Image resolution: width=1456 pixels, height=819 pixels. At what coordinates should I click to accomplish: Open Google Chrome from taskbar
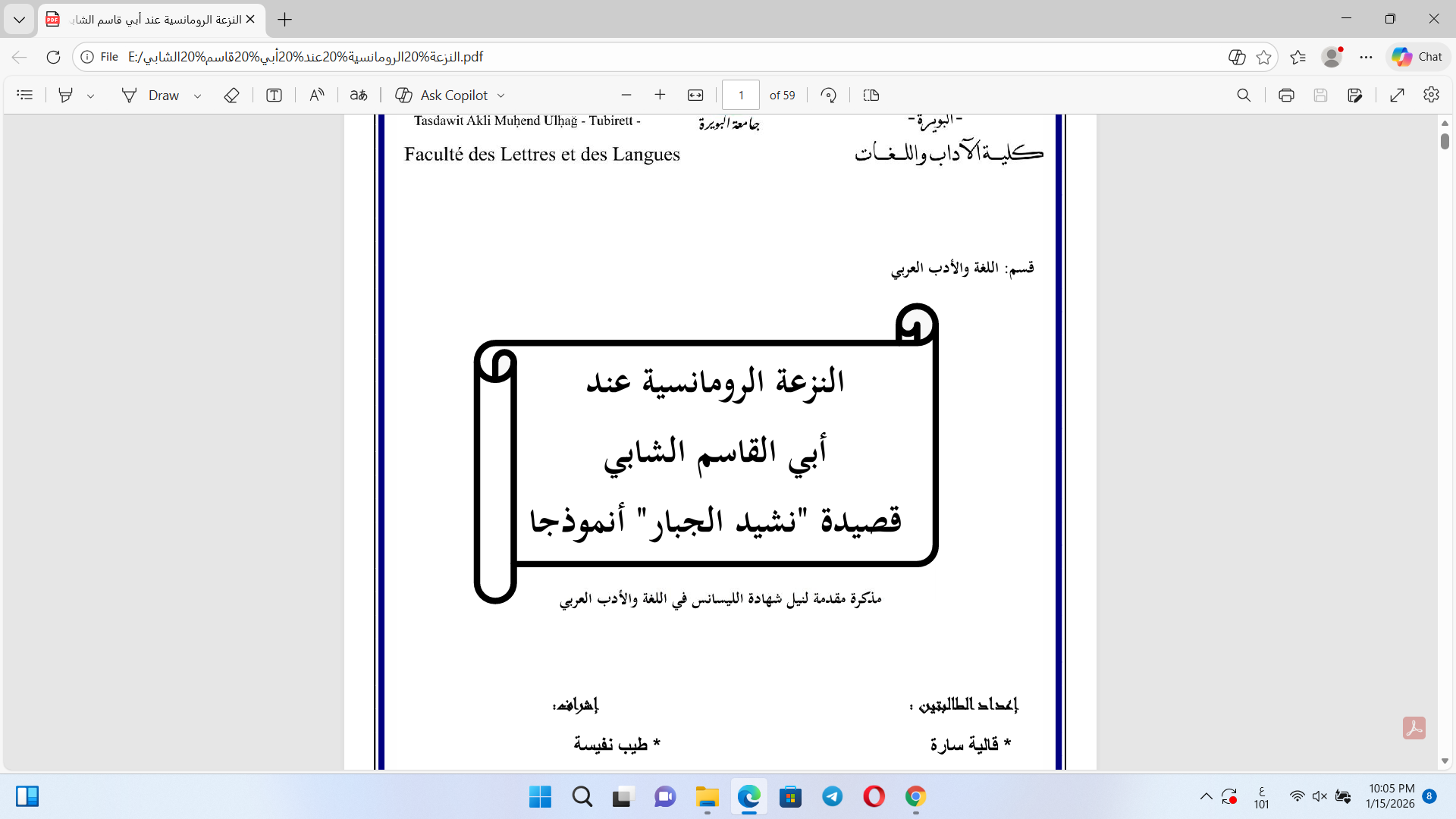coord(916,796)
